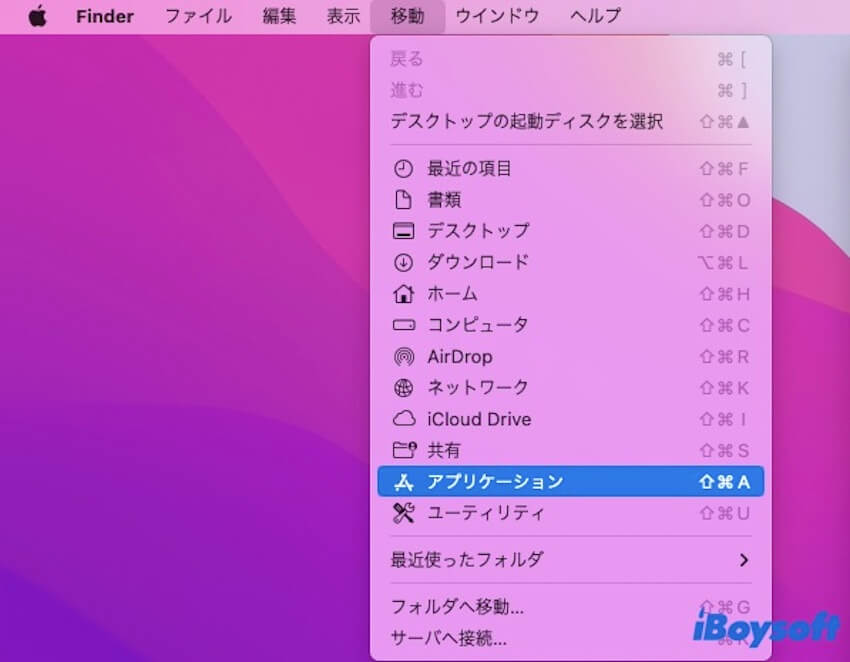Click the ⇧⌘H shortcut on ホーム row
Screen dimensions: 850x662
point(725,294)
